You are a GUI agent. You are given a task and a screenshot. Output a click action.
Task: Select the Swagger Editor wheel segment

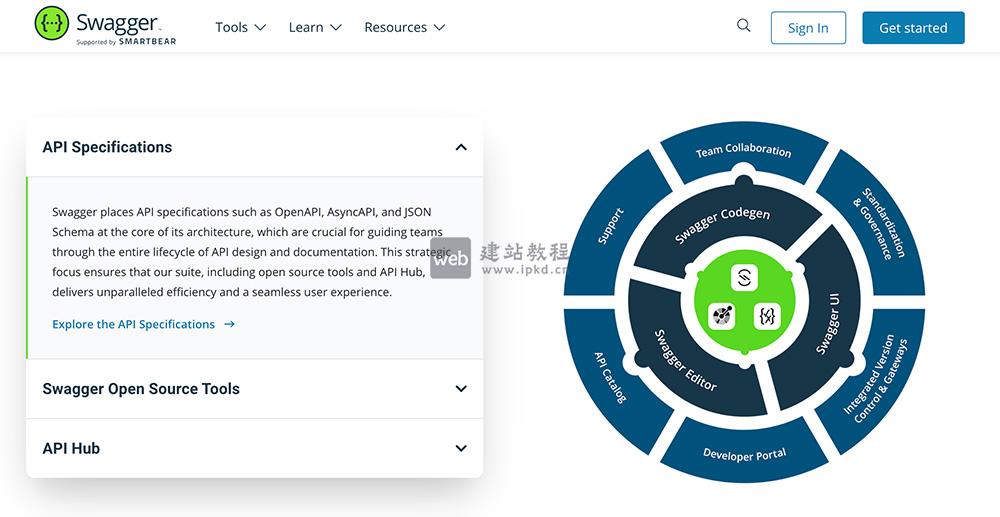(x=682, y=359)
